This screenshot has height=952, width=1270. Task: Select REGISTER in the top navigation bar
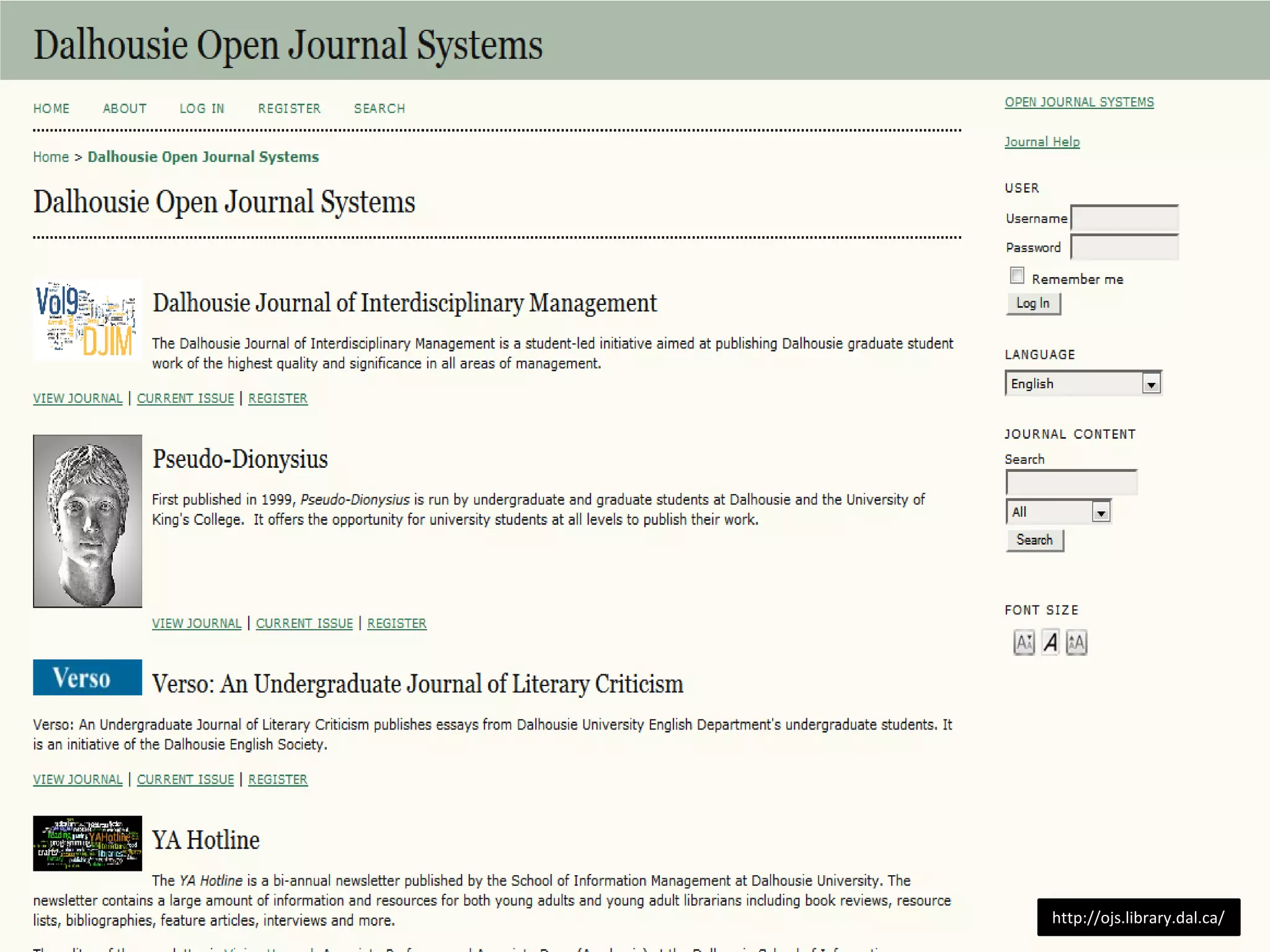coord(290,108)
